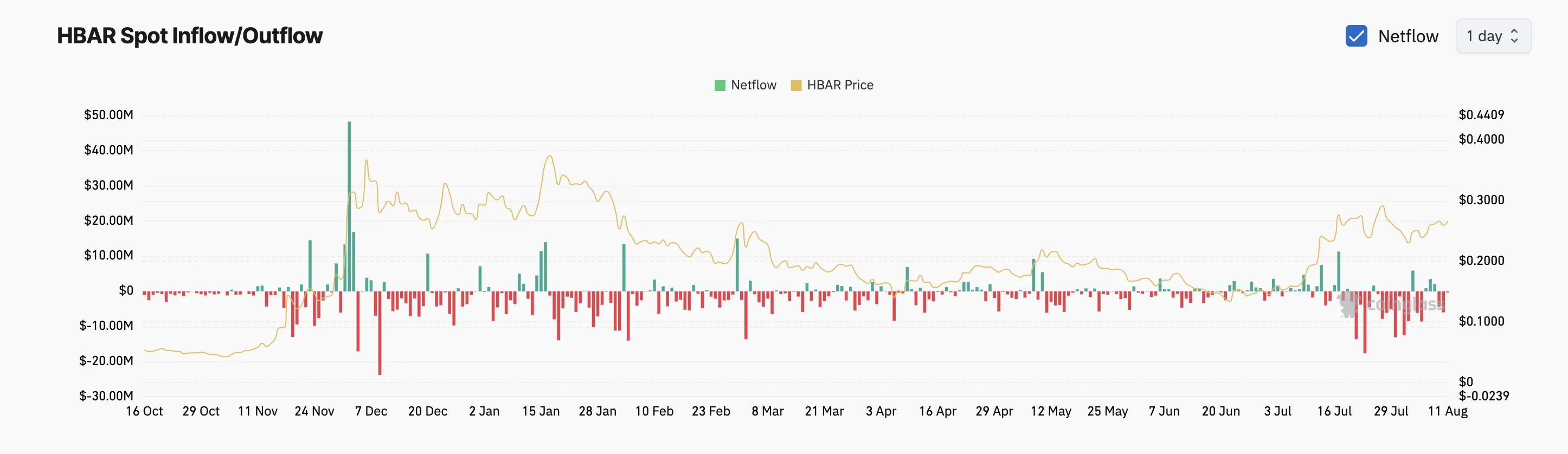Click the yellow HBAR Price legend swatch
Image resolution: width=1568 pixels, height=454 pixels.
(x=796, y=85)
